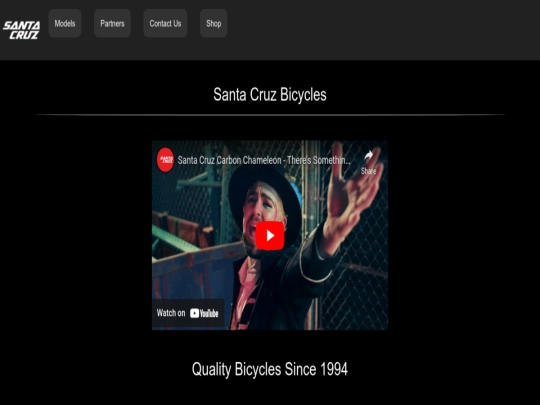Click the Share text label on video
The height and width of the screenshot is (405, 540).
pos(368,171)
